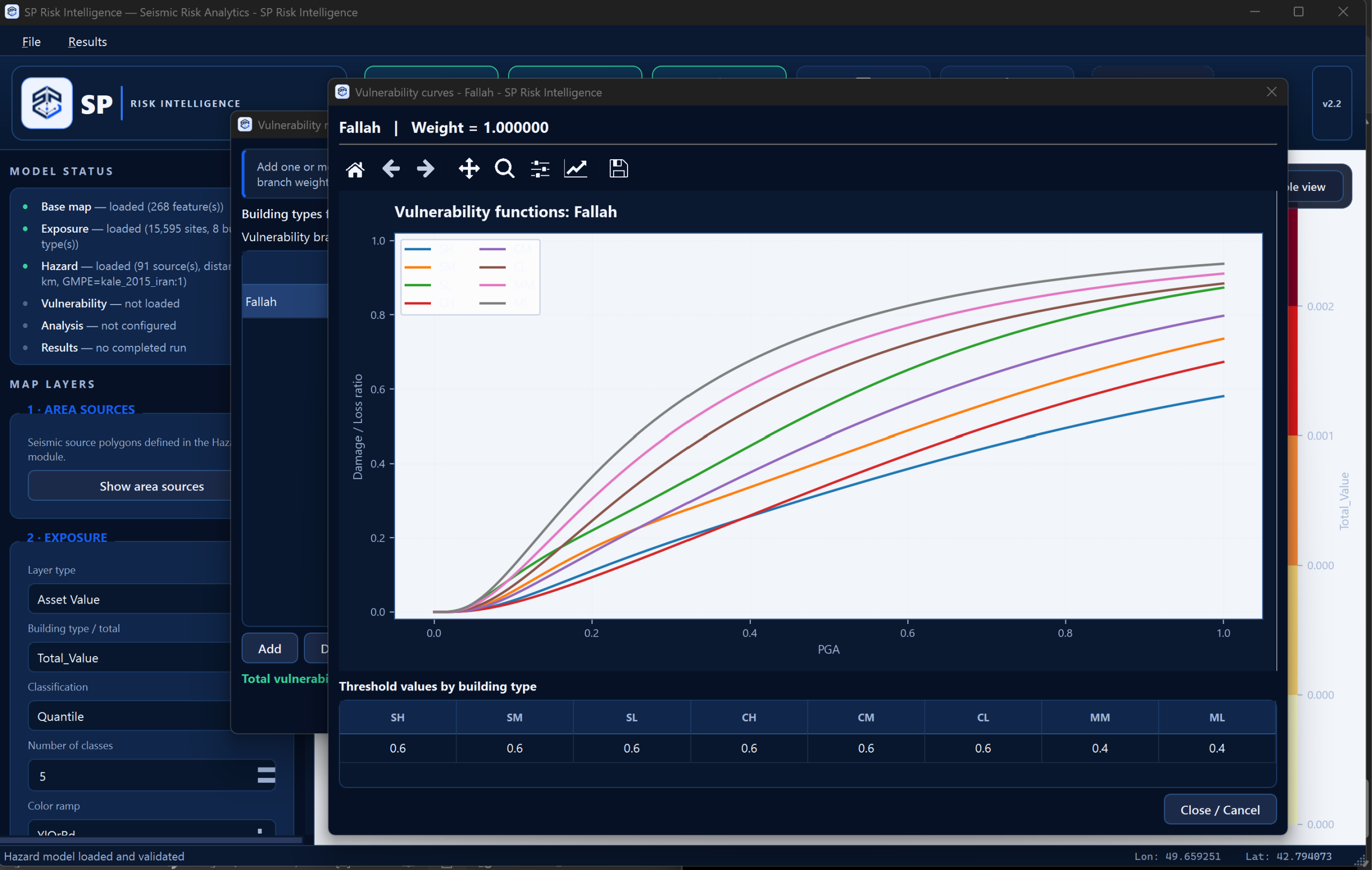1372x870 pixels.
Task: Click the SP logo icon in header
Action: tap(47, 103)
